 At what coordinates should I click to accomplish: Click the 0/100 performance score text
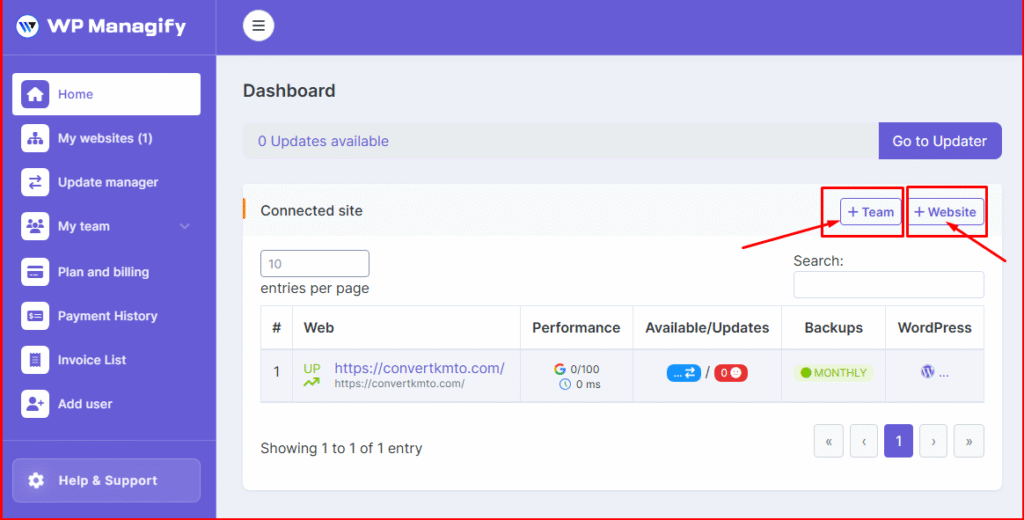[x=584, y=369]
